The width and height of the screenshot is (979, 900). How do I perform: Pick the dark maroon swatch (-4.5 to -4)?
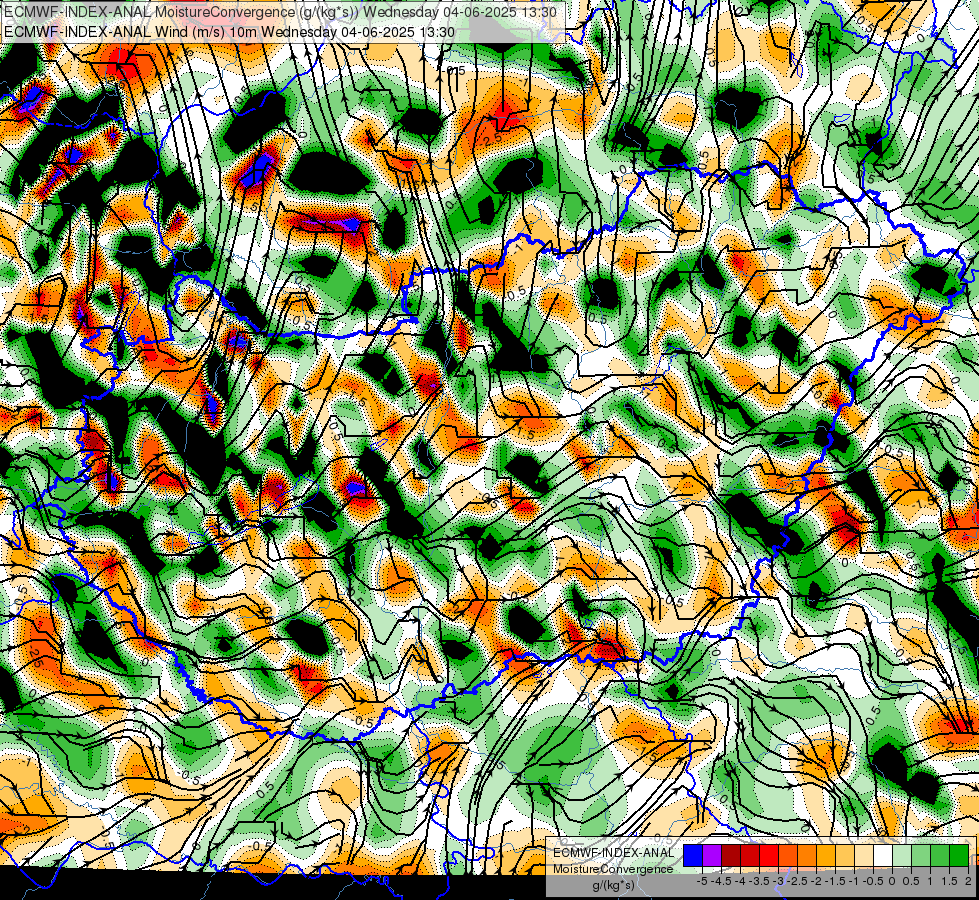731,856
